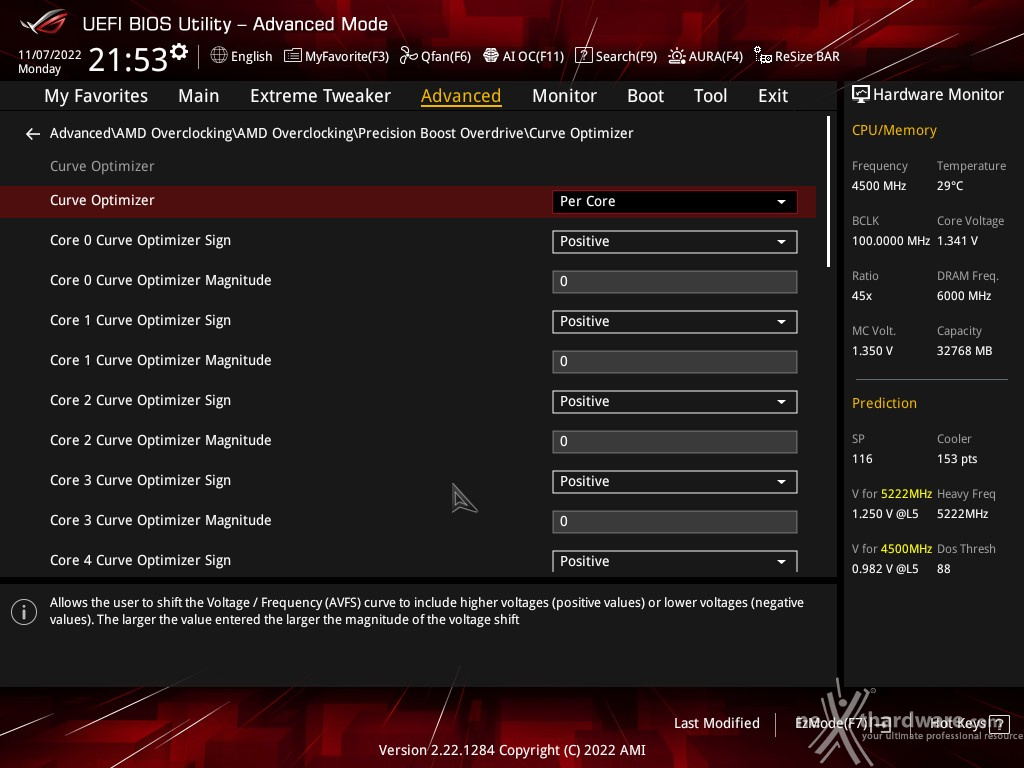The width and height of the screenshot is (1024, 768).
Task: Click the info icon beside help text
Action: 24,612
